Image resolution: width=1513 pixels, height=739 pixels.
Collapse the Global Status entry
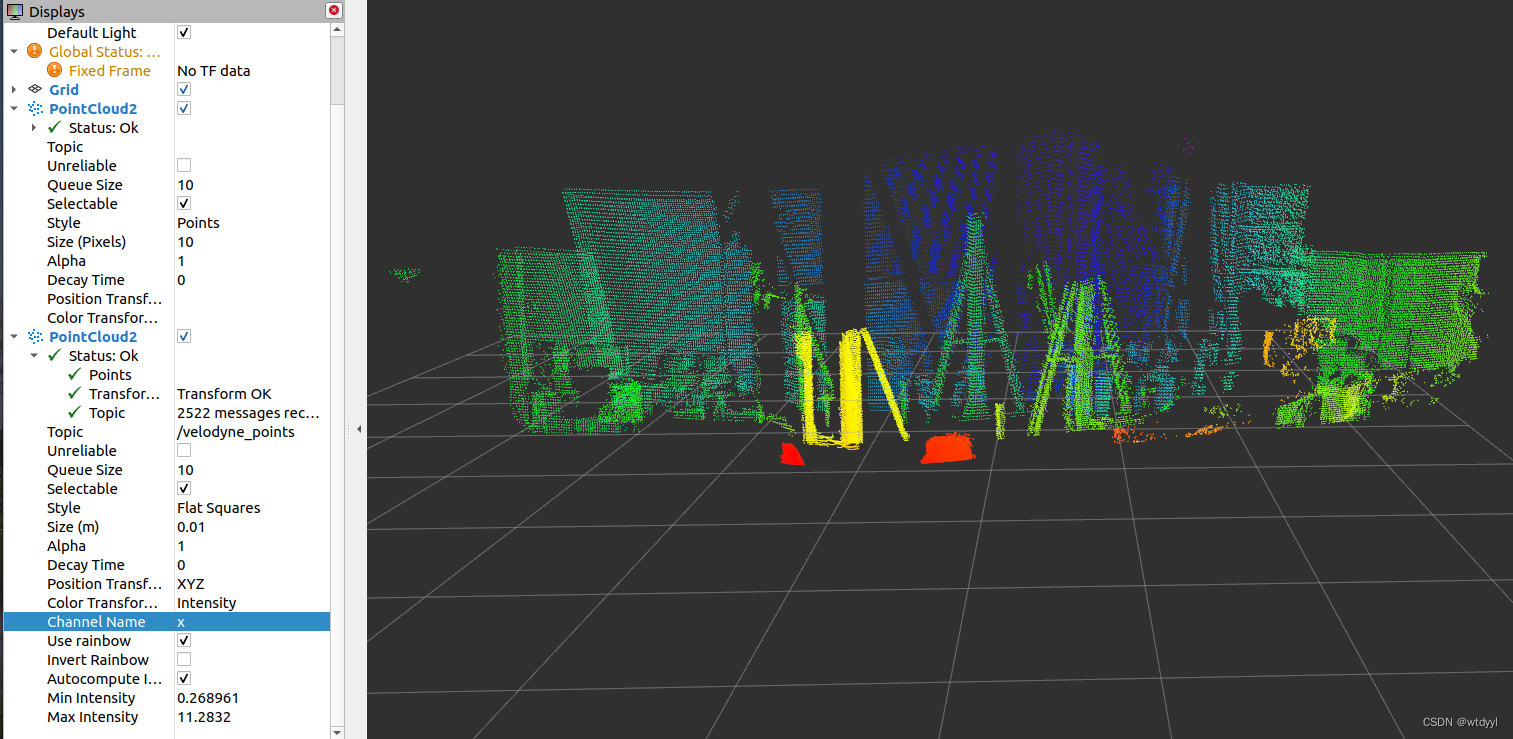[x=14, y=51]
